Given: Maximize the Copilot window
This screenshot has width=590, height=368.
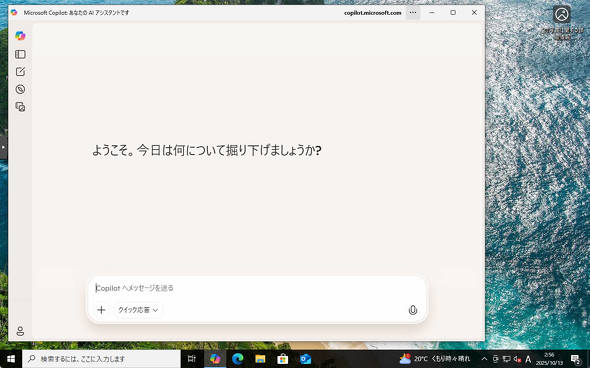Looking at the screenshot, I should 453,12.
